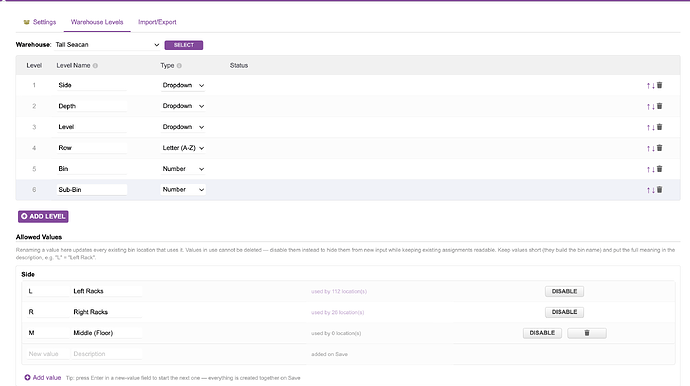690x386 pixels.
Task: Move the Level row down
Action: (653, 127)
